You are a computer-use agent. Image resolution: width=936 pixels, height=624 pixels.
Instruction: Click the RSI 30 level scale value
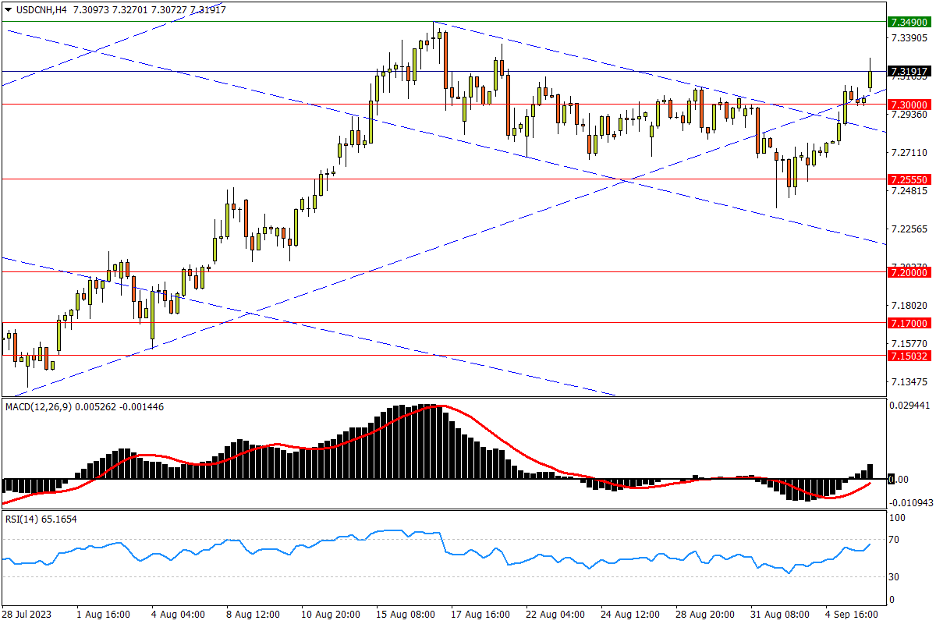(x=897, y=577)
